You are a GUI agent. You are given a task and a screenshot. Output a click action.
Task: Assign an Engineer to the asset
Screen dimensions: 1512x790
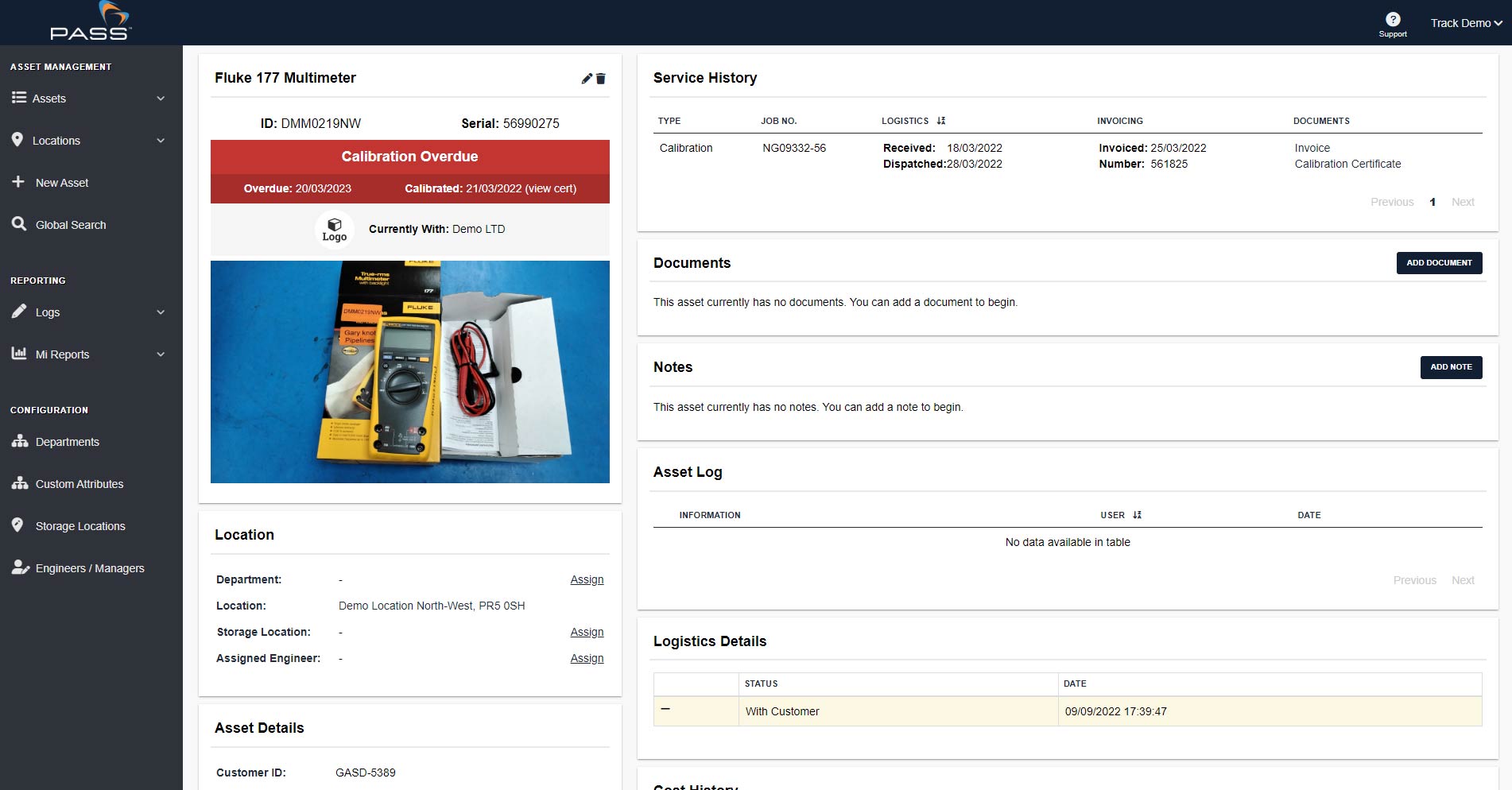[587, 658]
